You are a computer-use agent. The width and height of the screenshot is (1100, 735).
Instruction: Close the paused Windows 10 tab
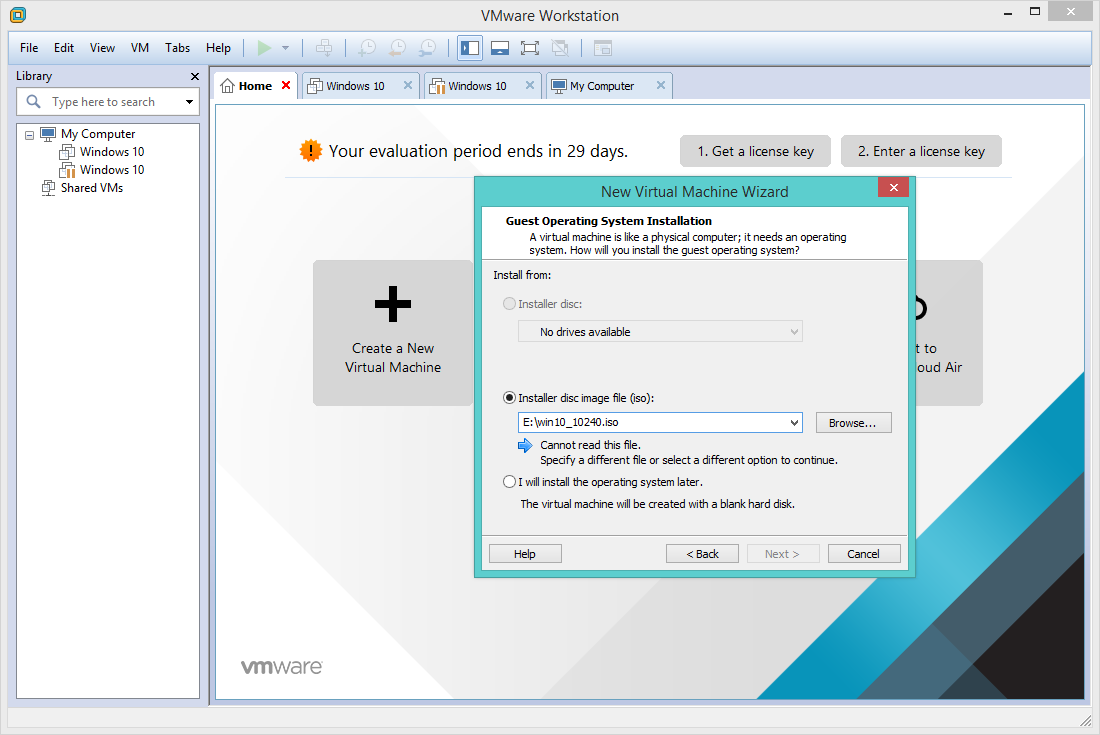point(530,86)
